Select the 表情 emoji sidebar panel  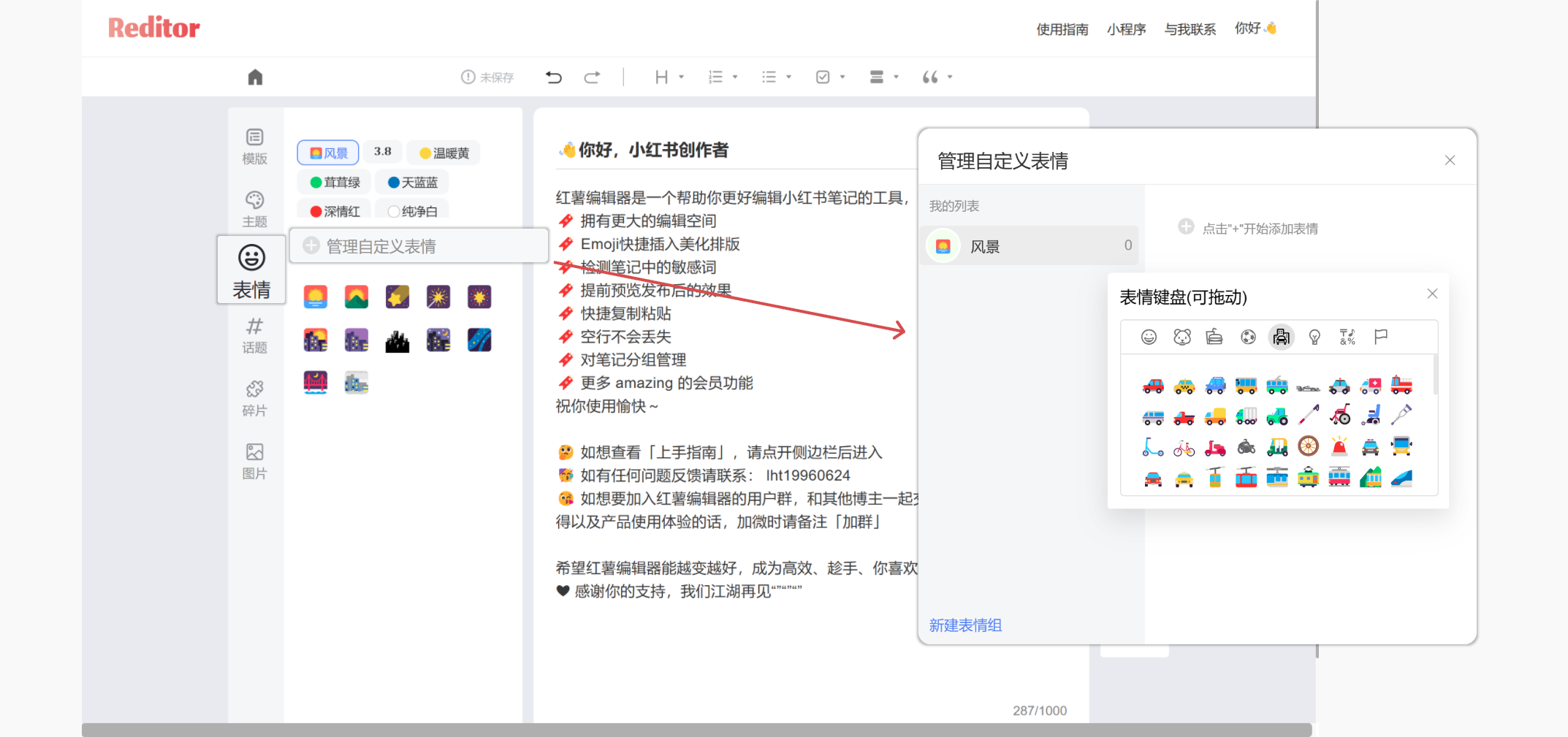tap(251, 271)
